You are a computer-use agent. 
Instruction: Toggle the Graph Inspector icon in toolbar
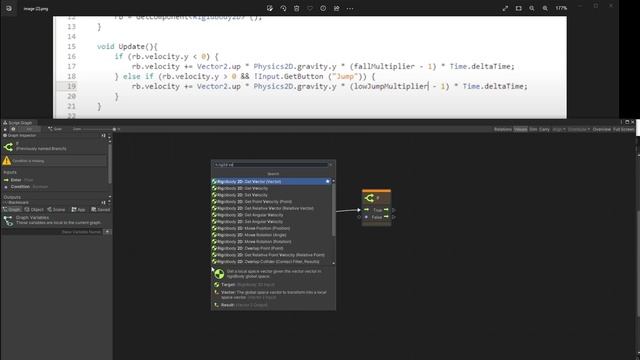click(13, 129)
